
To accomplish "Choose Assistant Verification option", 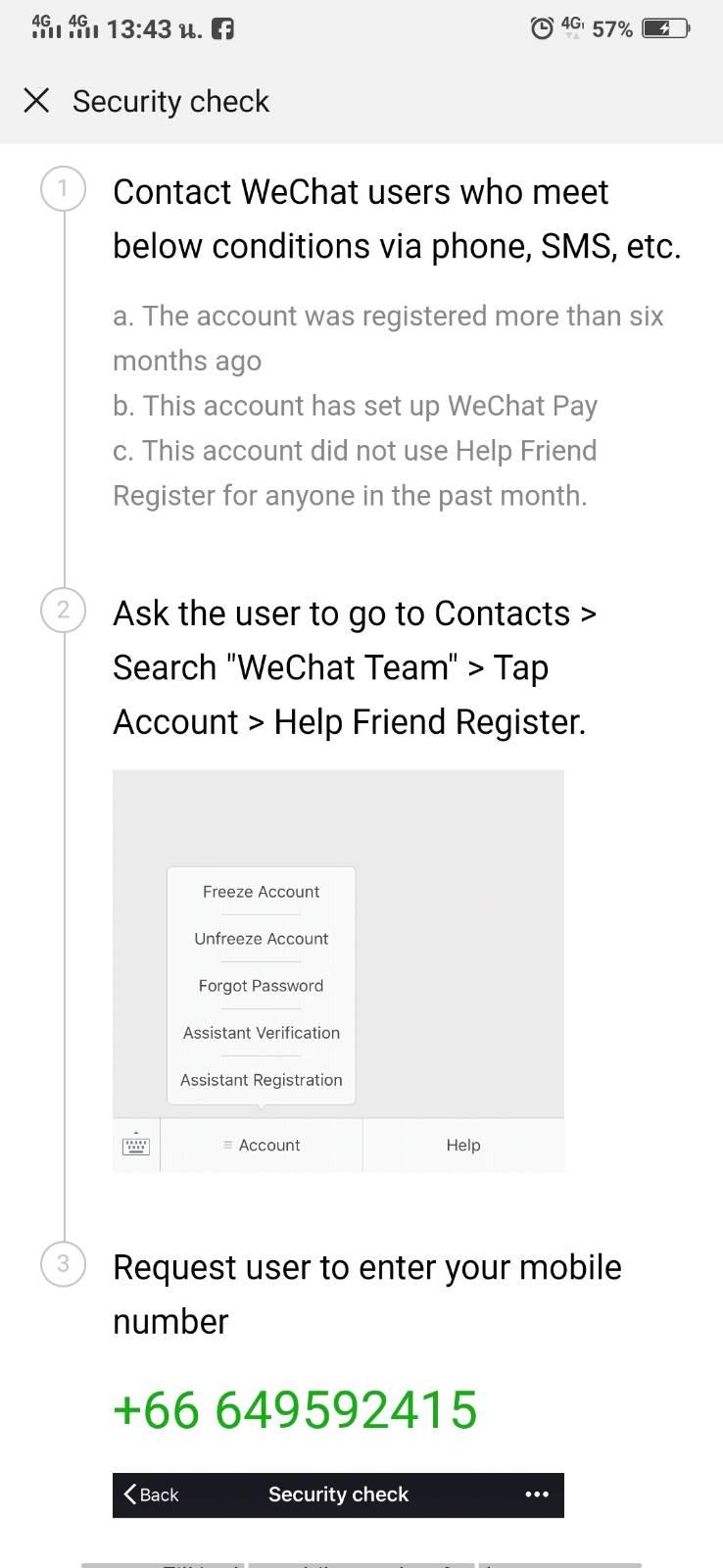I will [x=261, y=1033].
